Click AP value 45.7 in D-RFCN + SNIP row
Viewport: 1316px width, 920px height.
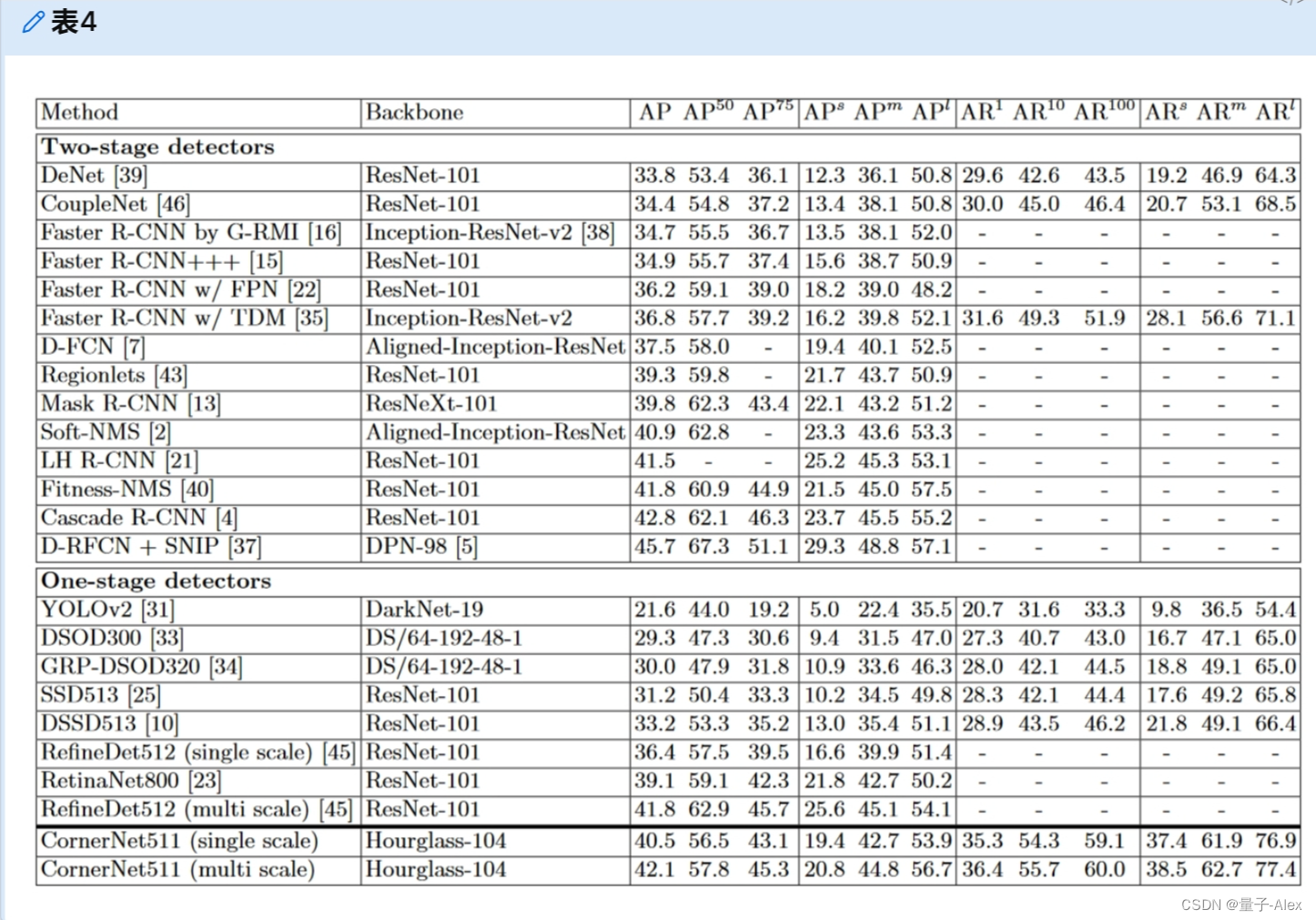654,547
